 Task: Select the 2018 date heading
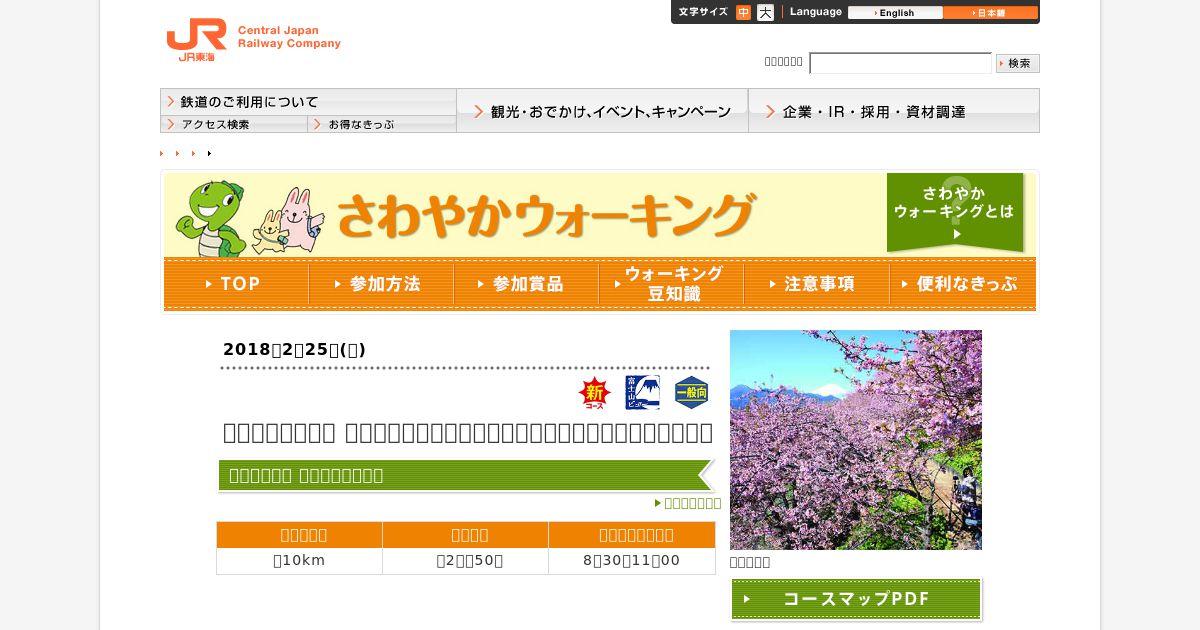[294, 349]
